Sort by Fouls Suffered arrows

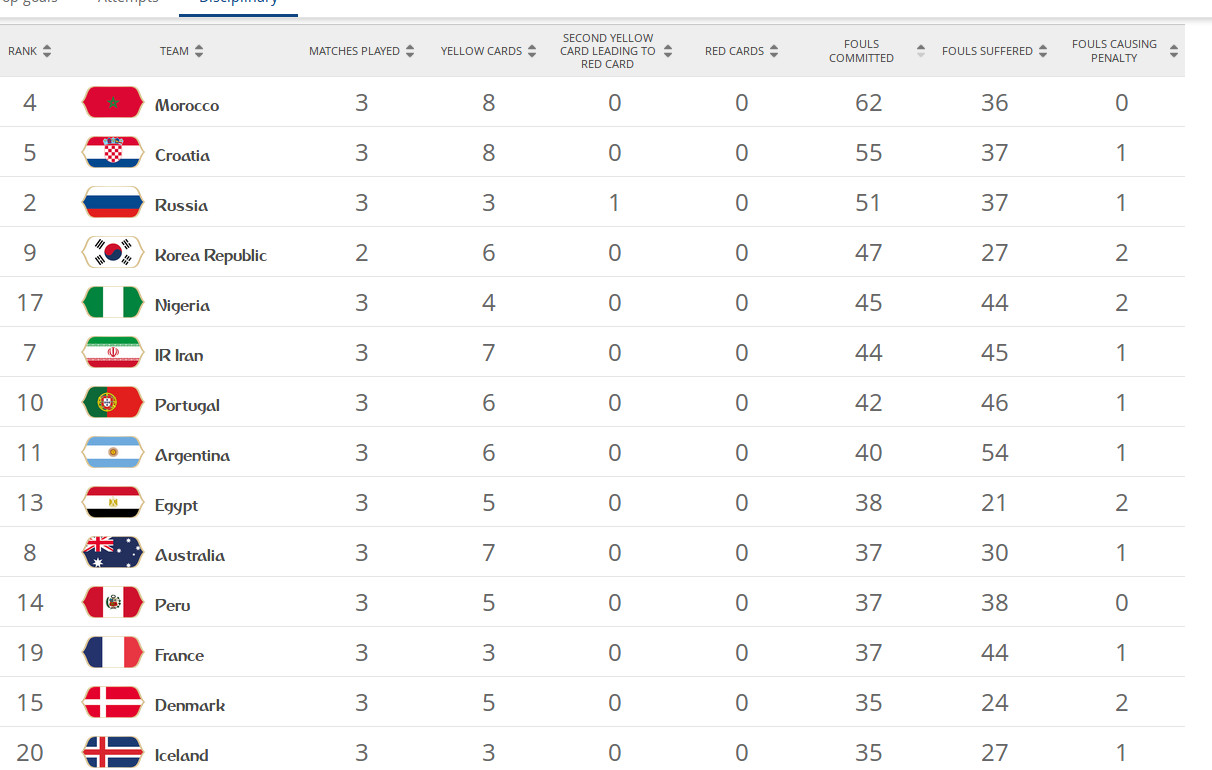pos(1043,51)
